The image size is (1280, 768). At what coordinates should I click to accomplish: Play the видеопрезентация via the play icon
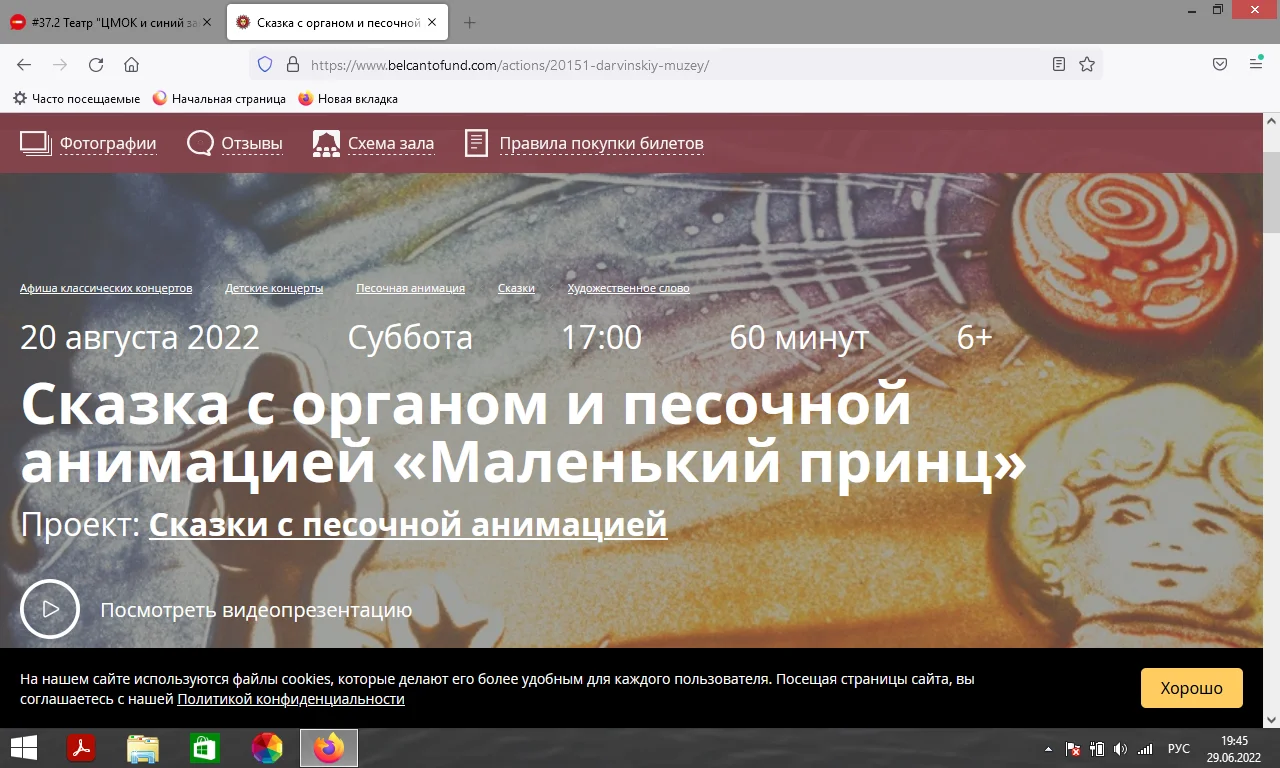pos(50,608)
